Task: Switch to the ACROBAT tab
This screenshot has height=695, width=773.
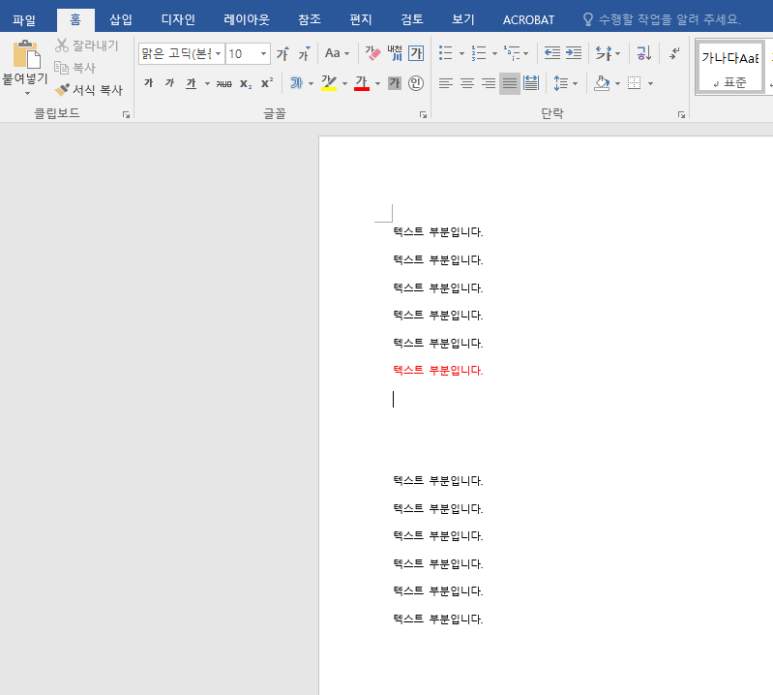Action: point(528,20)
